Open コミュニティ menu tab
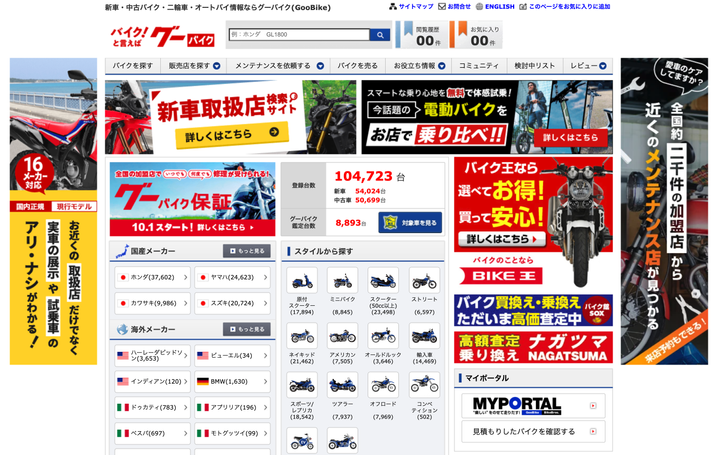 pyautogui.click(x=479, y=66)
